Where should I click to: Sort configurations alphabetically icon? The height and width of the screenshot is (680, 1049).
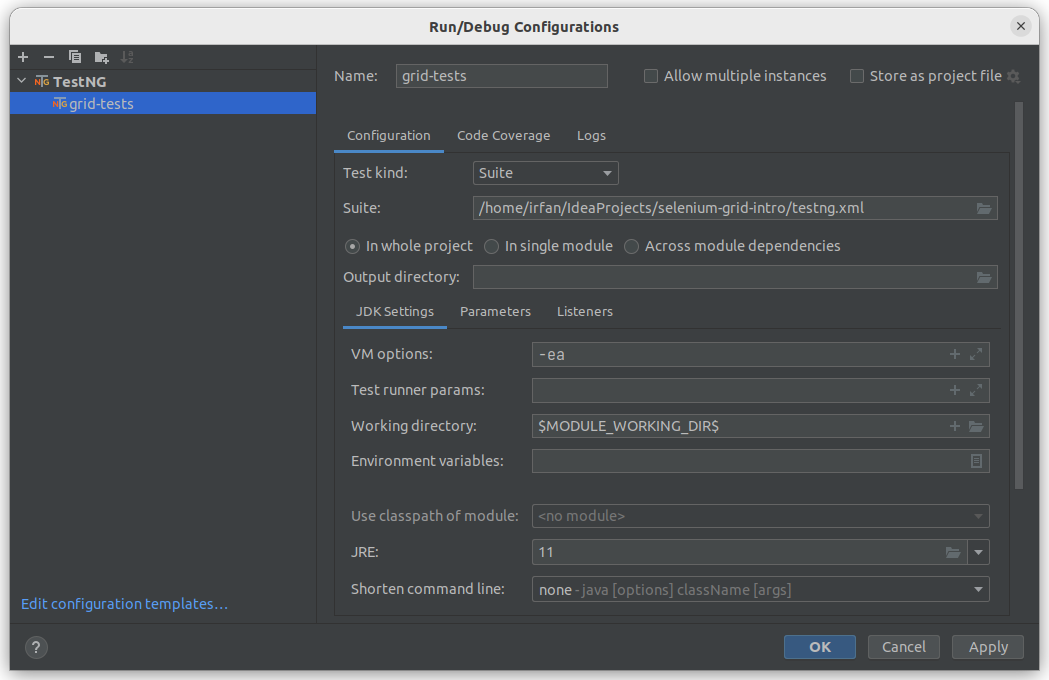coord(127,58)
